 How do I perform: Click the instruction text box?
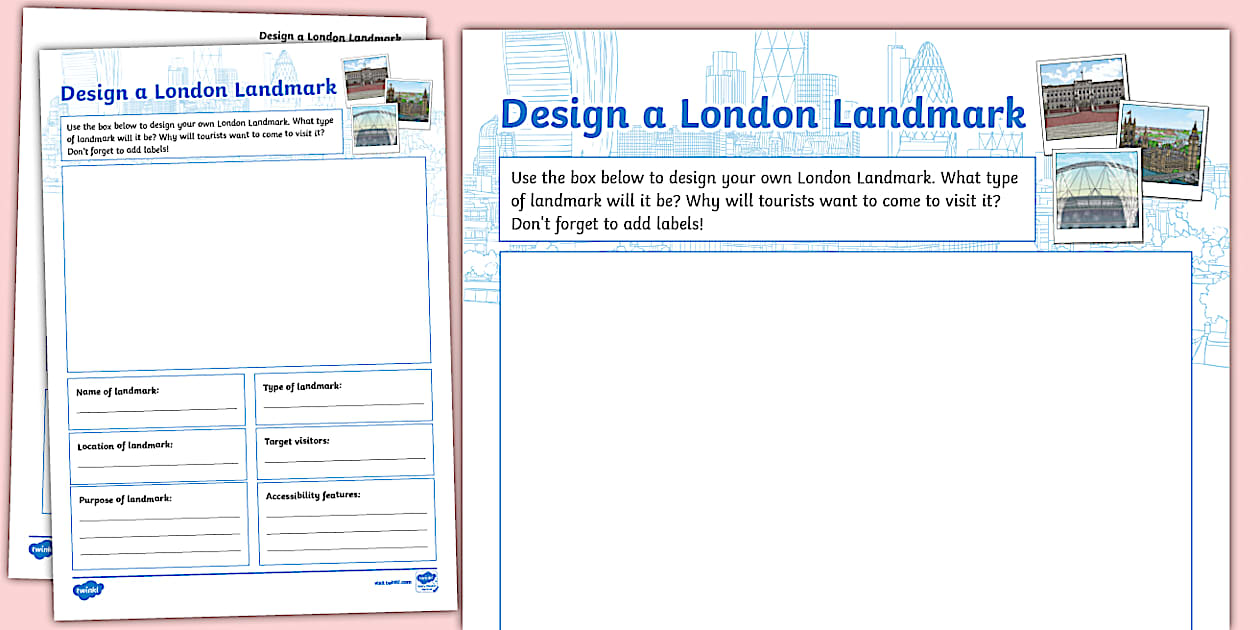765,198
